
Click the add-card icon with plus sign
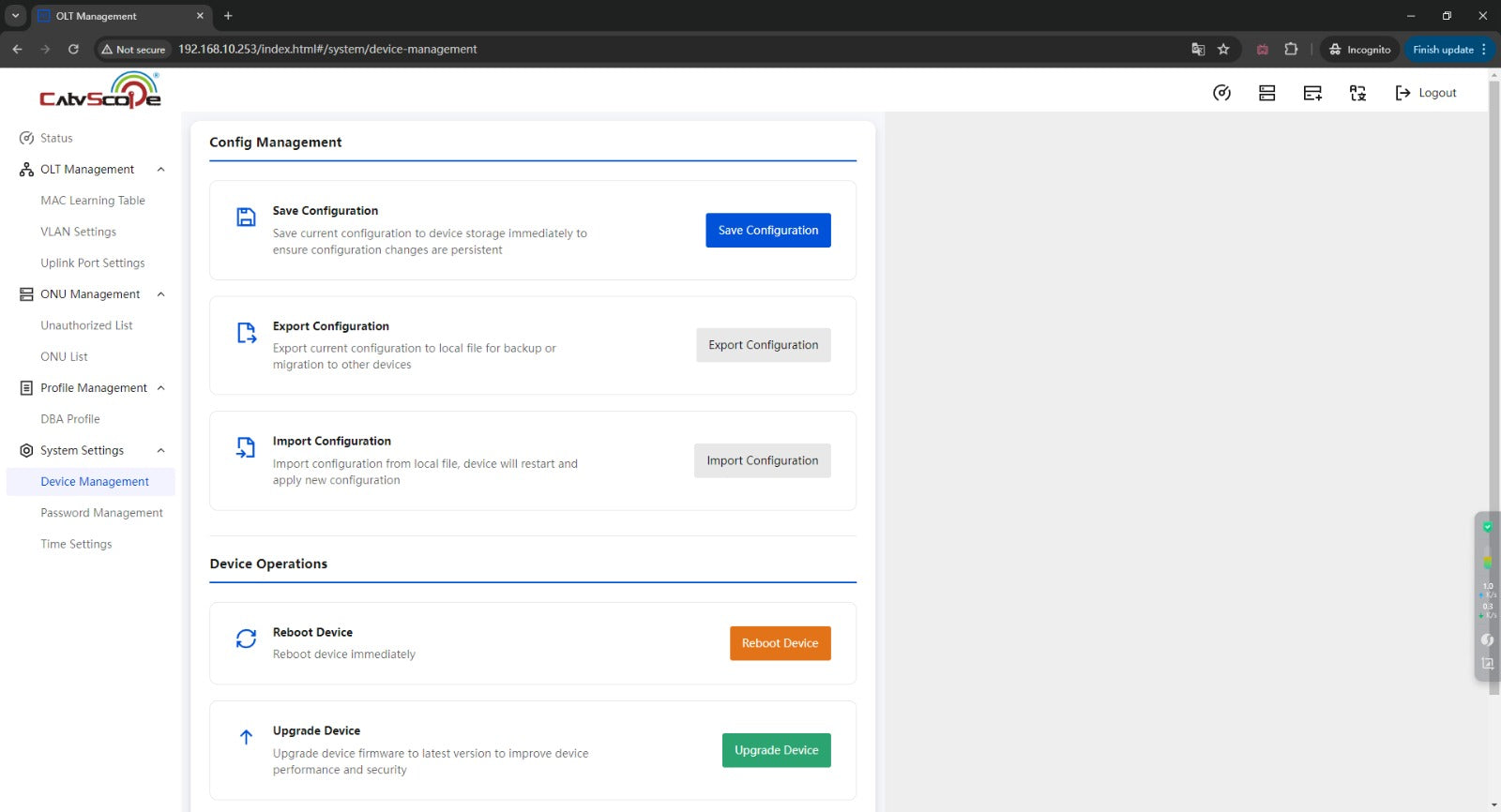coord(1312,93)
